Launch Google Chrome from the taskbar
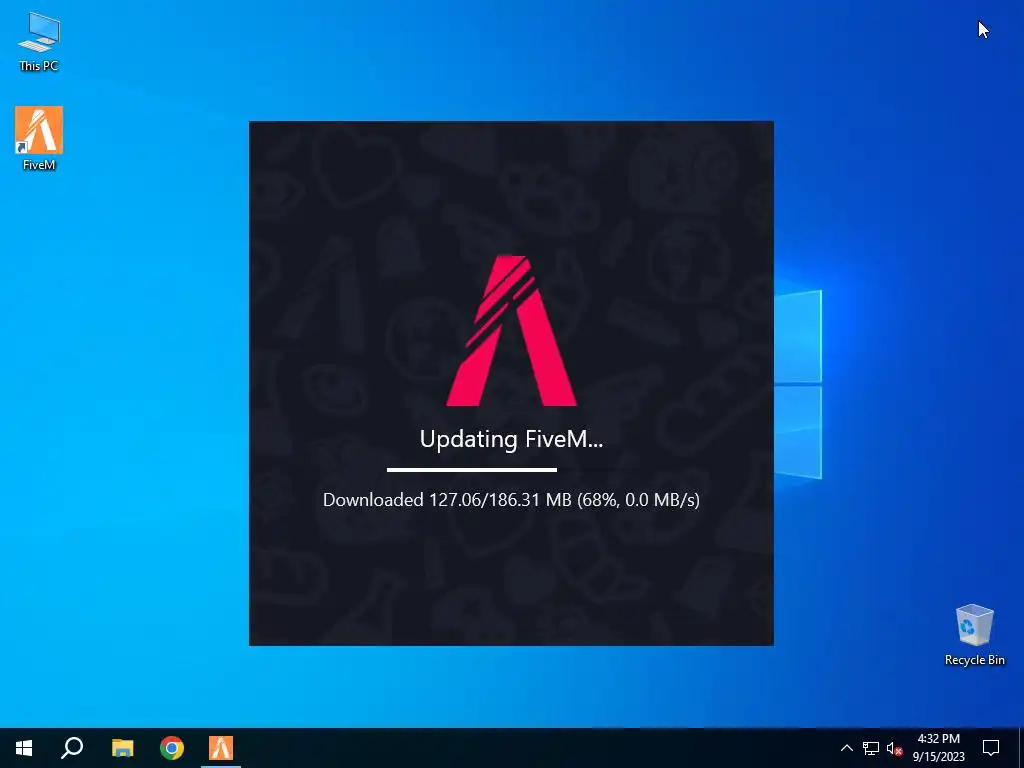The height and width of the screenshot is (768, 1024). 172,748
